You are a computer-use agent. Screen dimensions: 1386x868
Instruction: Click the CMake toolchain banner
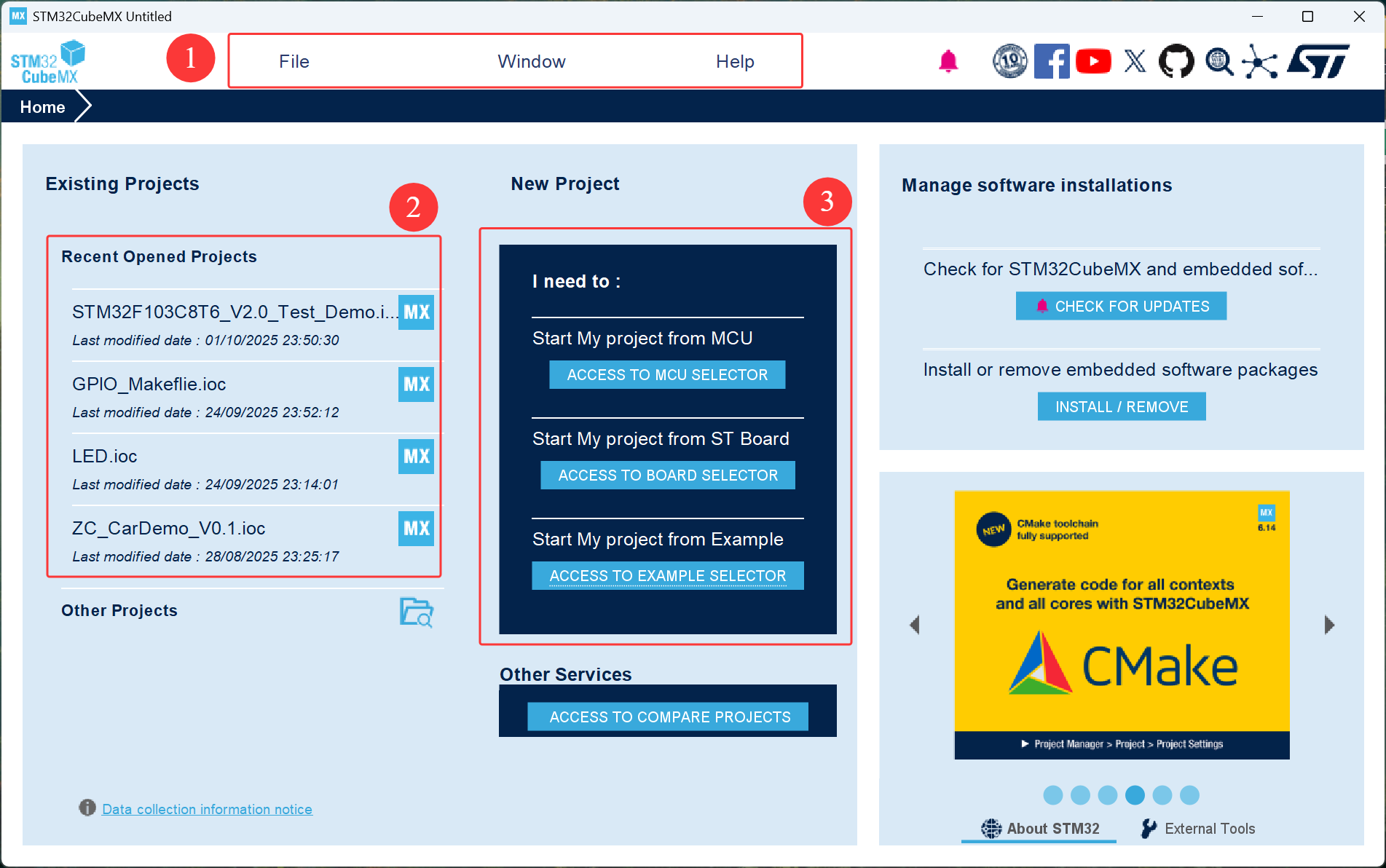(x=1122, y=625)
